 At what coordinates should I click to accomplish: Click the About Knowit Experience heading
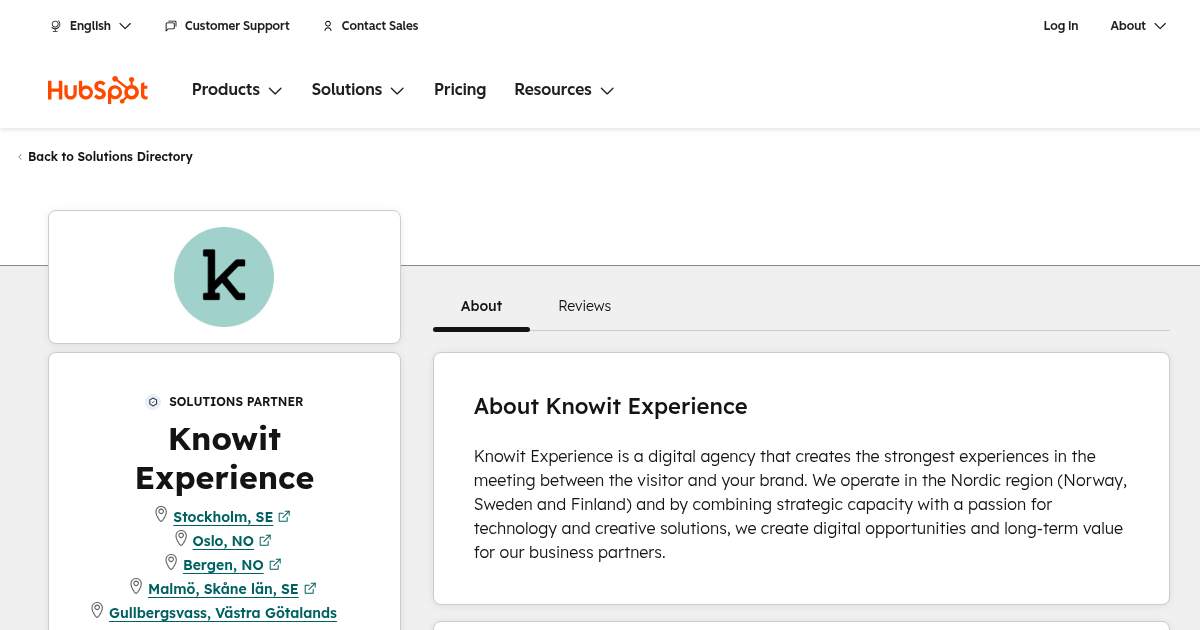[x=611, y=406]
